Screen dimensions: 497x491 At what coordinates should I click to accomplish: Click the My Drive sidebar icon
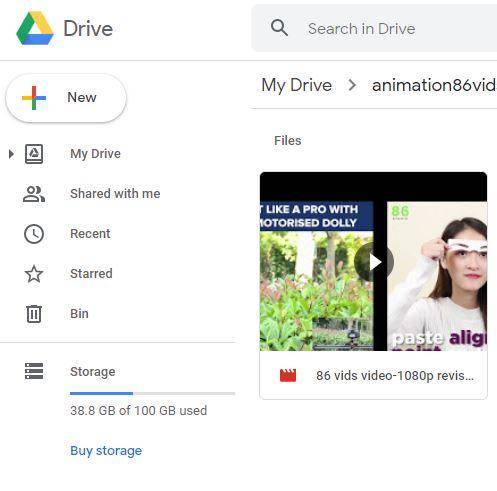[x=34, y=154]
